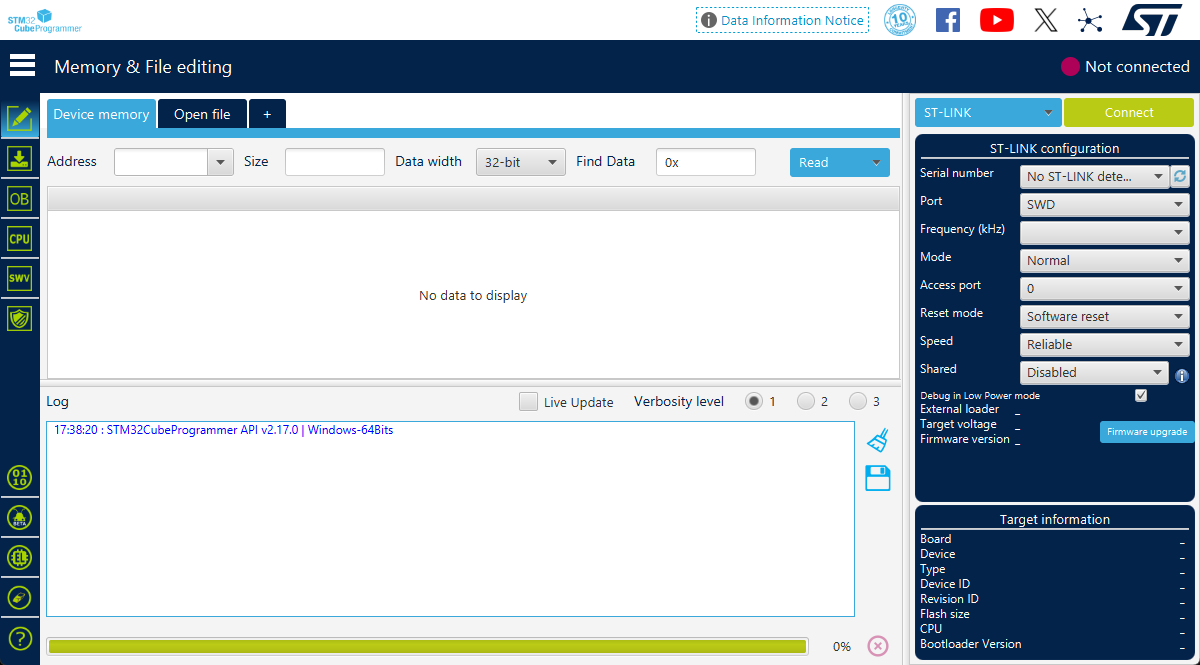The image size is (1200, 665).
Task: Focus the Size input field
Action: pos(335,162)
